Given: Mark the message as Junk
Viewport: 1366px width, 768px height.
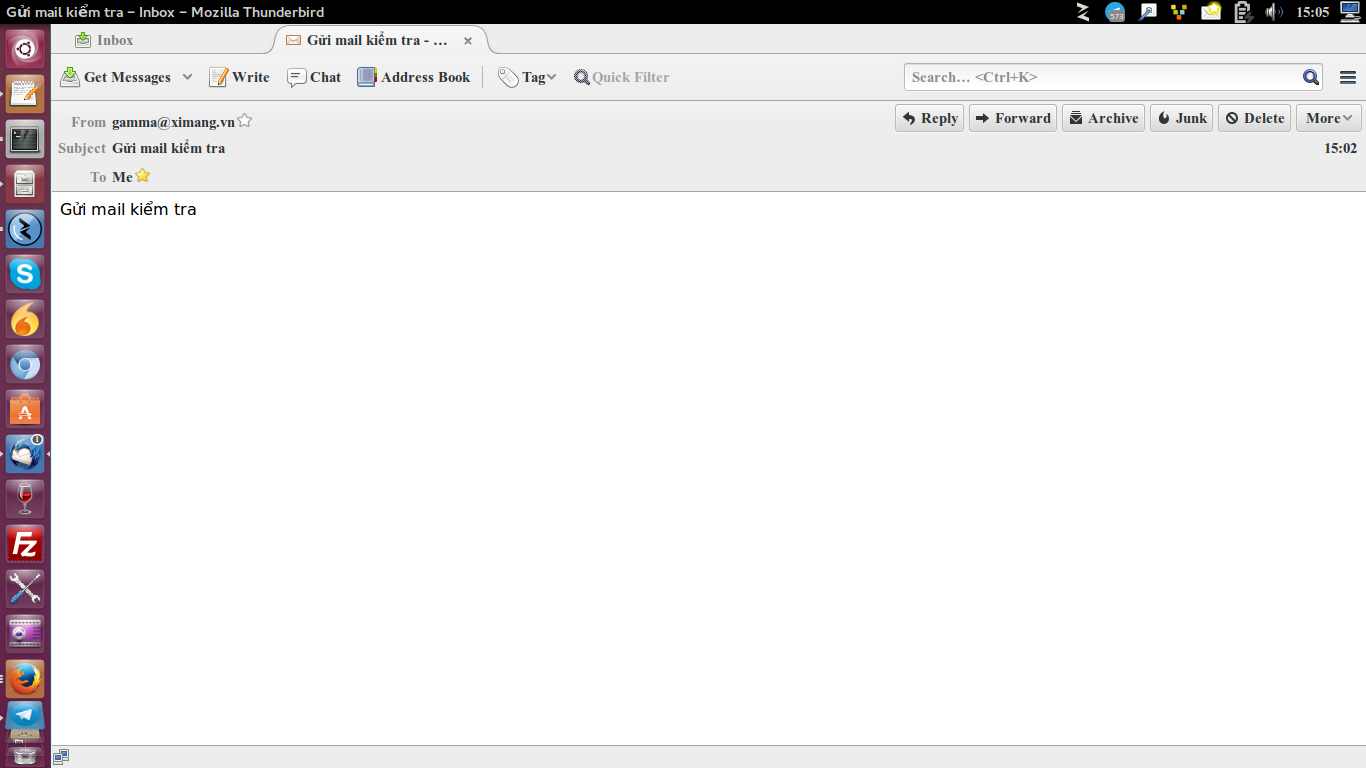Looking at the screenshot, I should pos(1181,118).
